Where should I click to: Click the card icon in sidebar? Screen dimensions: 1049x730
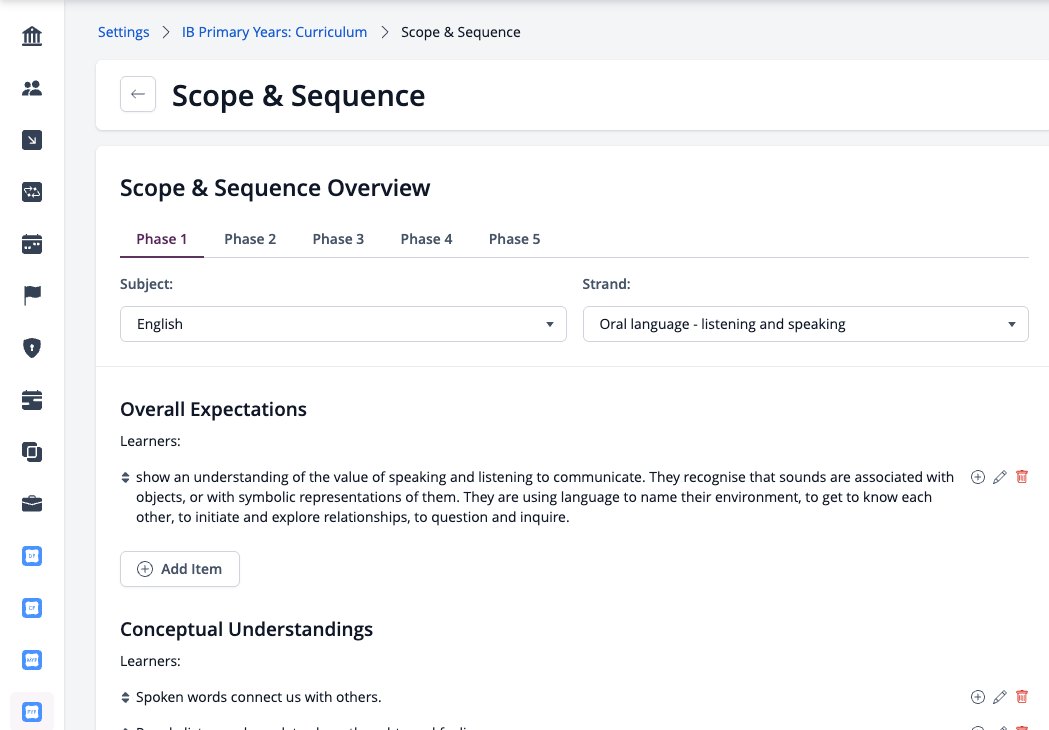tap(31, 400)
